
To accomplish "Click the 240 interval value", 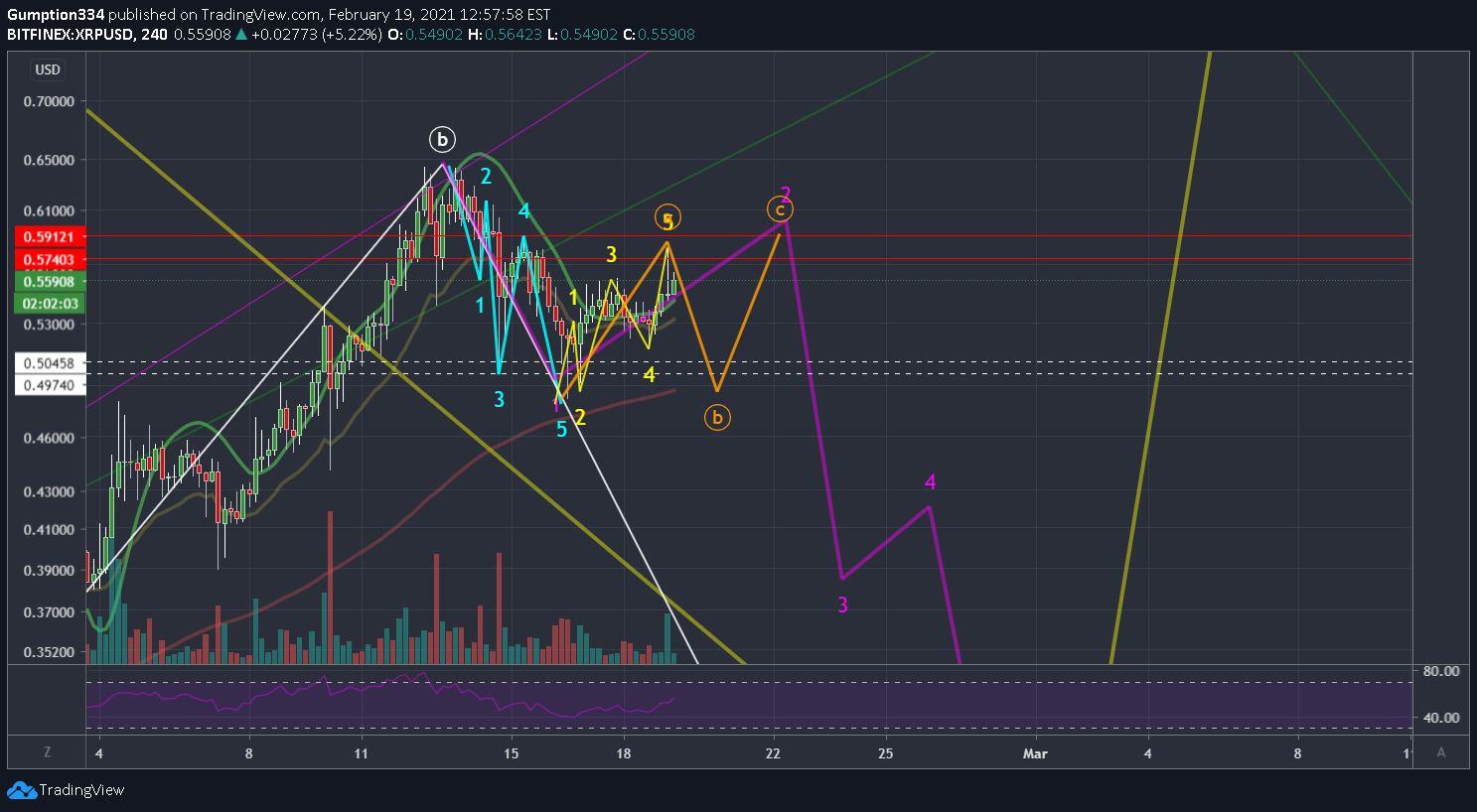I will click(x=154, y=34).
